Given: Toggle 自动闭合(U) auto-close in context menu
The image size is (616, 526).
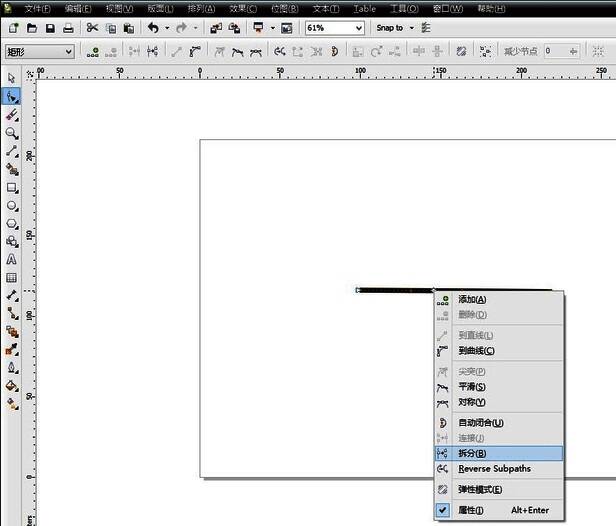Looking at the screenshot, I should [480, 423].
